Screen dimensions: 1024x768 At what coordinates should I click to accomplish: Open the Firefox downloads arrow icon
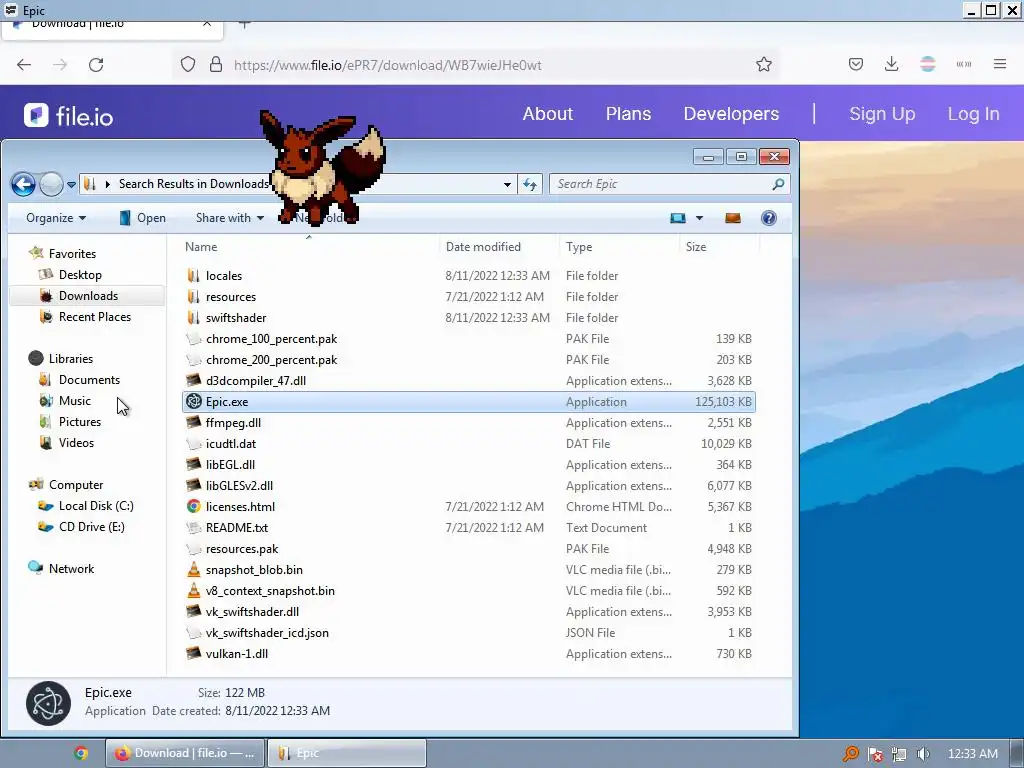tap(891, 64)
